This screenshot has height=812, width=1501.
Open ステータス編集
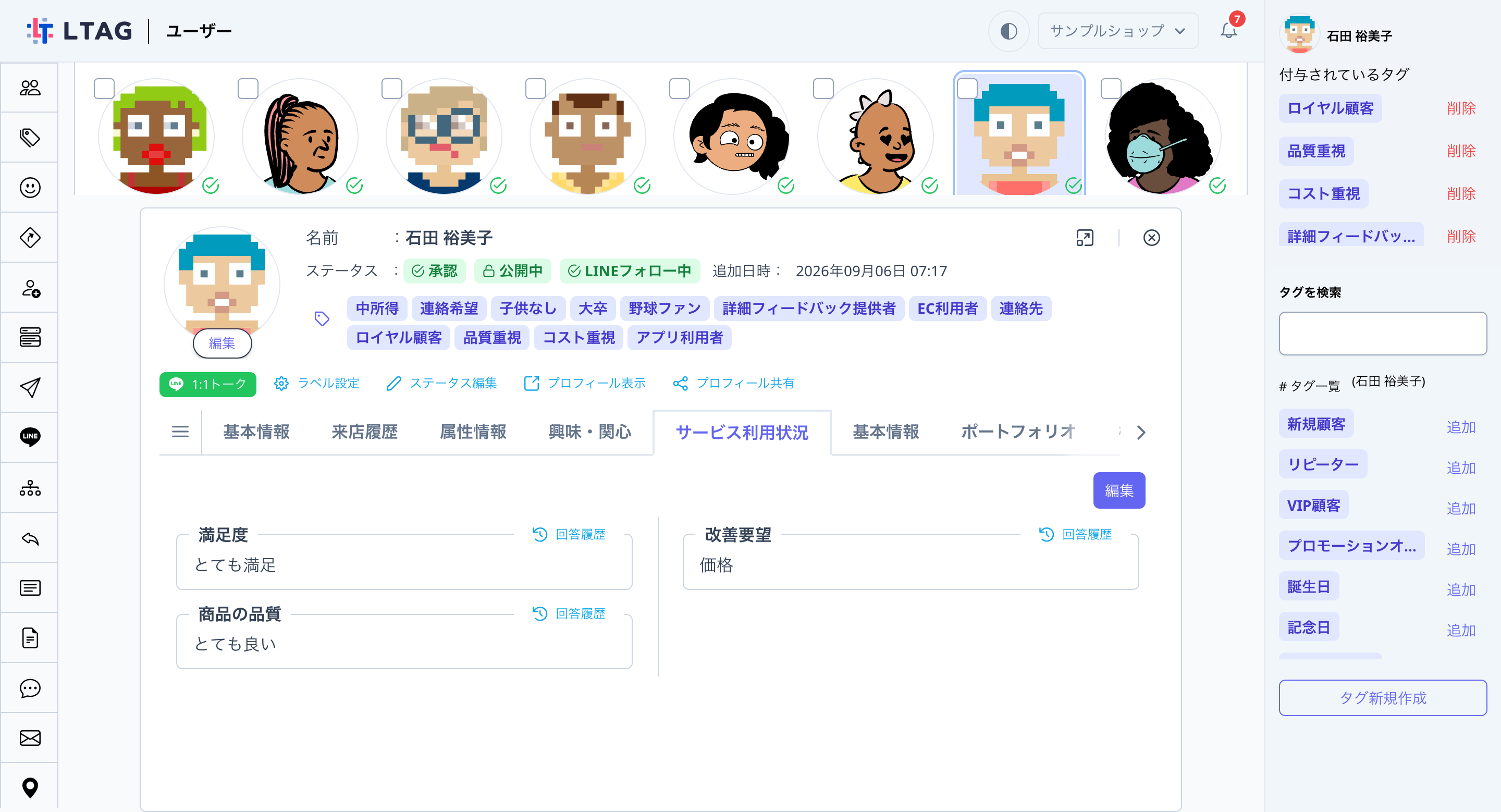click(441, 383)
